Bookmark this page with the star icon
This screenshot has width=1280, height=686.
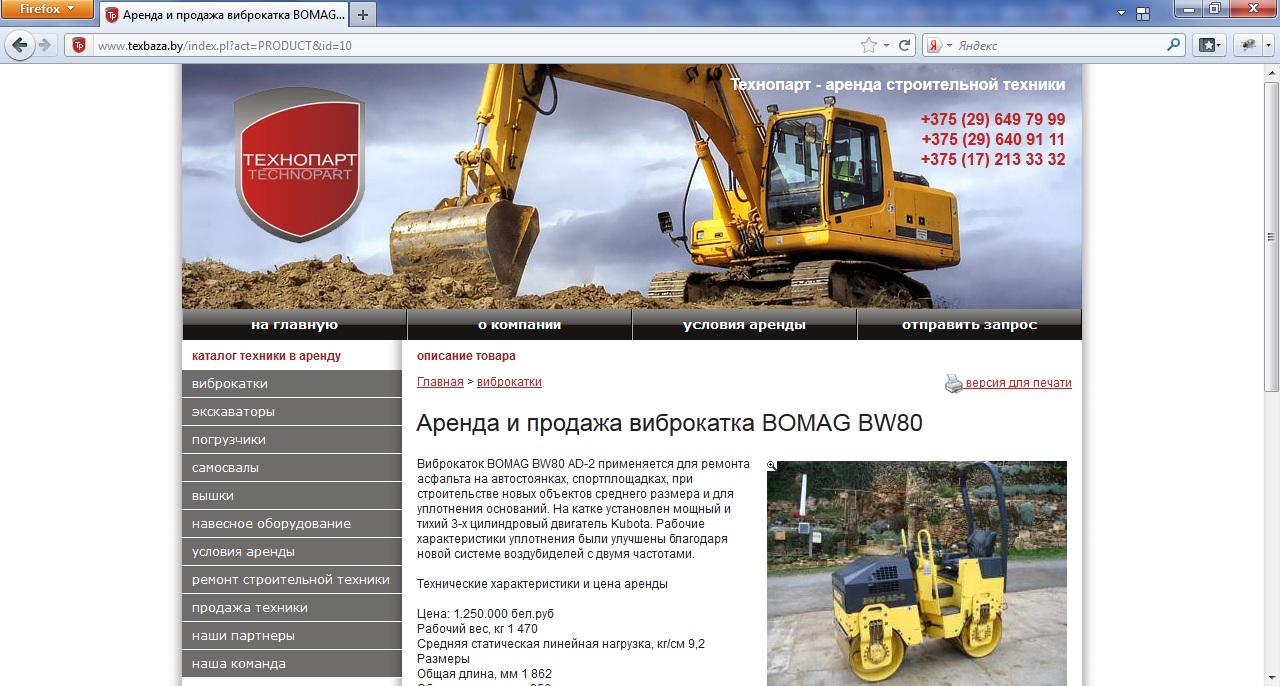tap(869, 45)
